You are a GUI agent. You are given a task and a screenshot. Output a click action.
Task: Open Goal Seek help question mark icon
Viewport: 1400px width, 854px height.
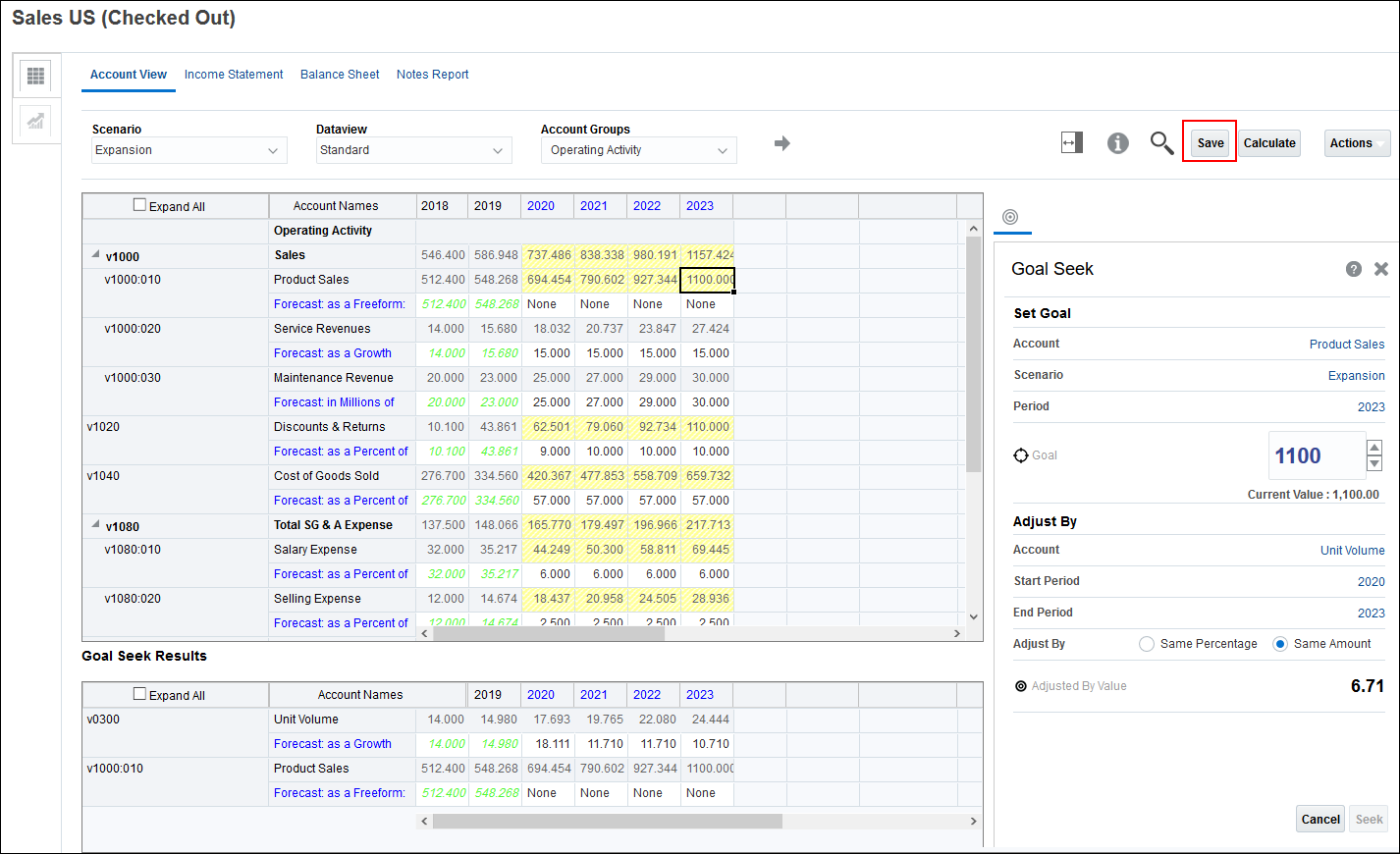point(1353,269)
